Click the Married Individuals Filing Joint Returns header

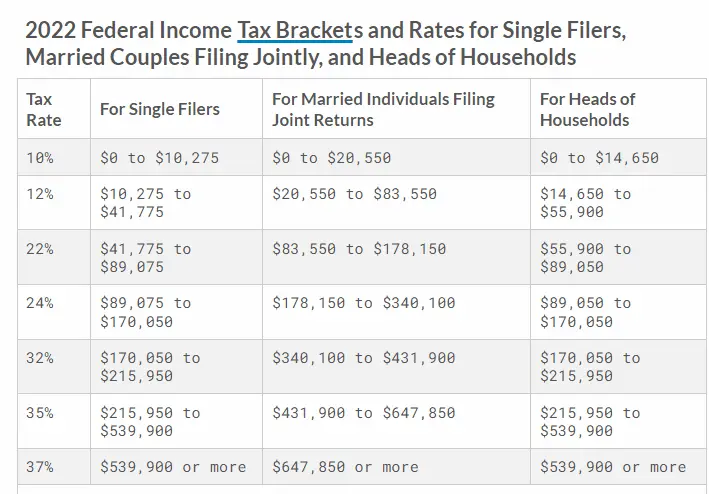pyautogui.click(x=385, y=110)
